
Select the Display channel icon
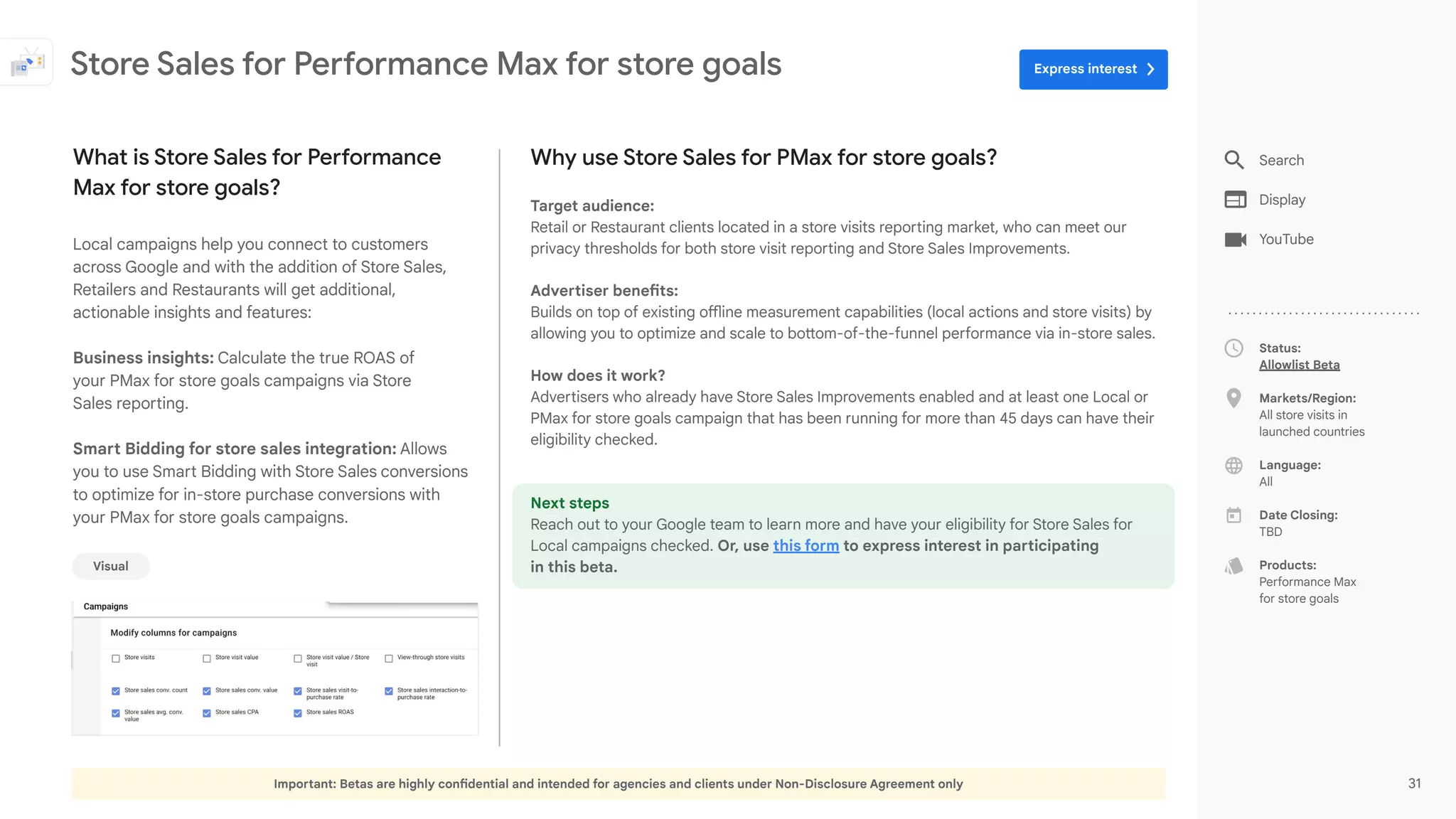pos(1235,199)
